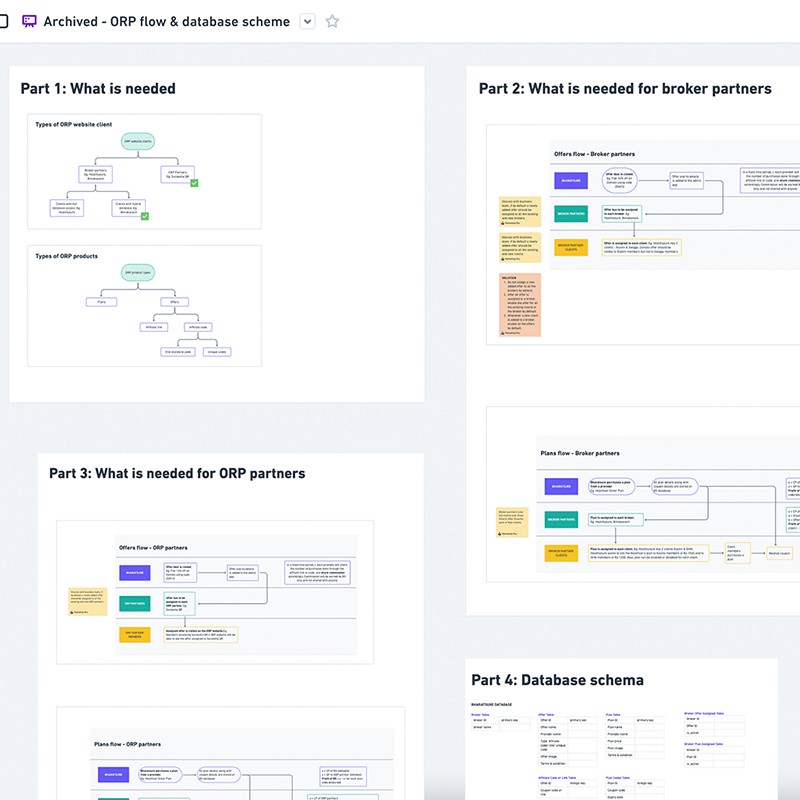
Task: Select the 'Affiliate code' node
Action: coord(198,327)
